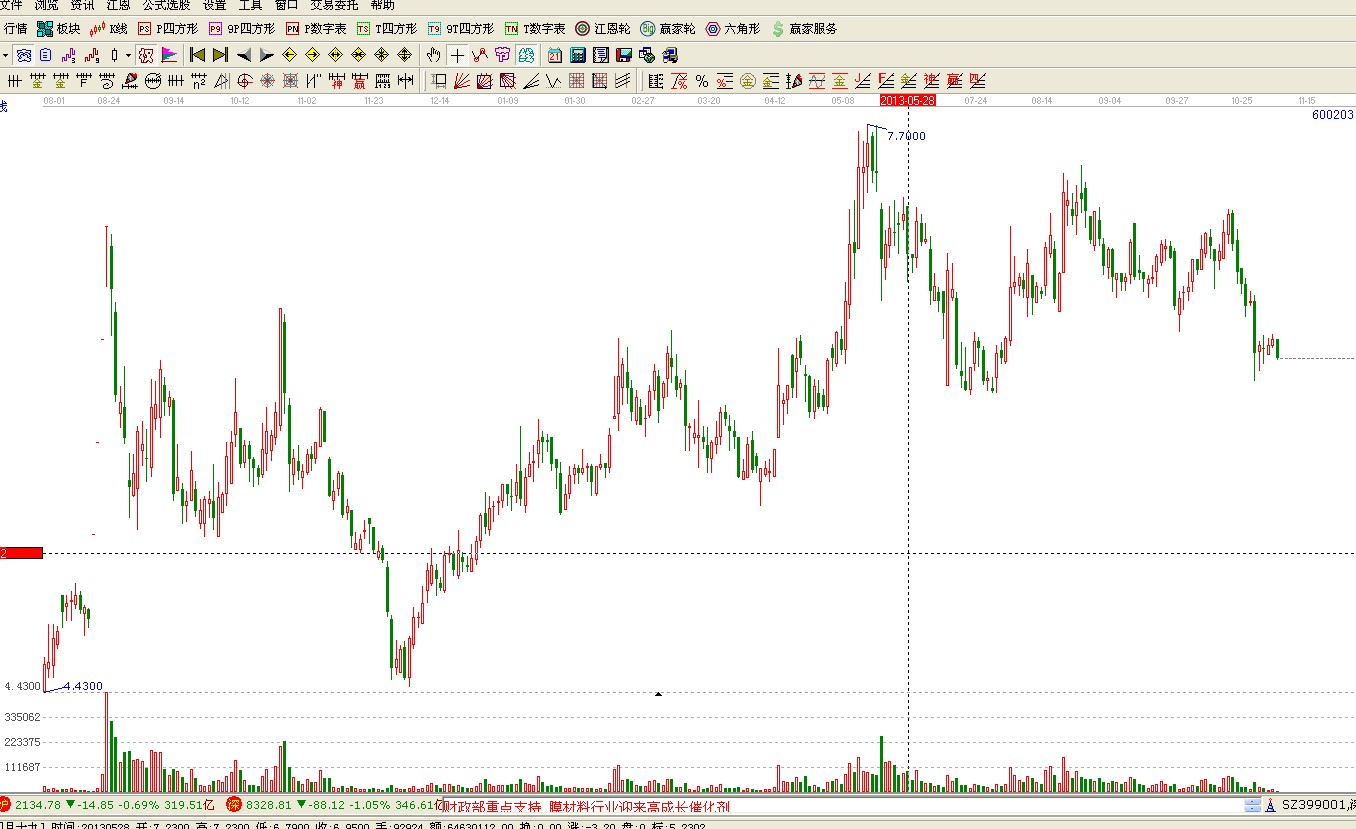
Task: Open the 交易委托 menu
Action: [x=334, y=5]
